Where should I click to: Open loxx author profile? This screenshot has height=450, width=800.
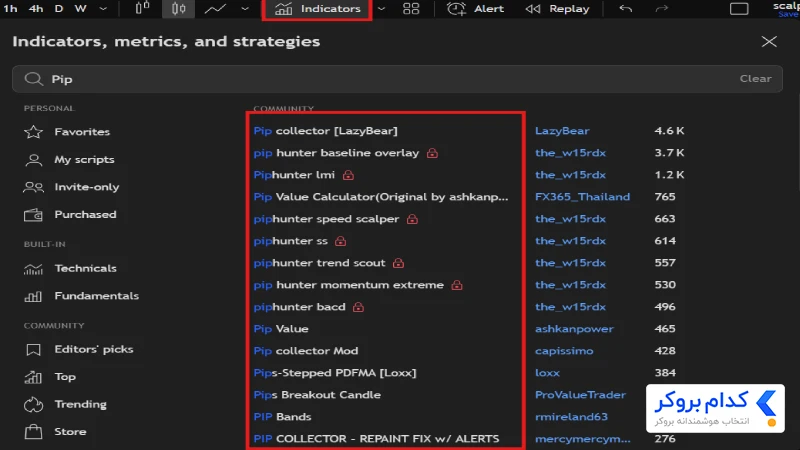pos(547,372)
